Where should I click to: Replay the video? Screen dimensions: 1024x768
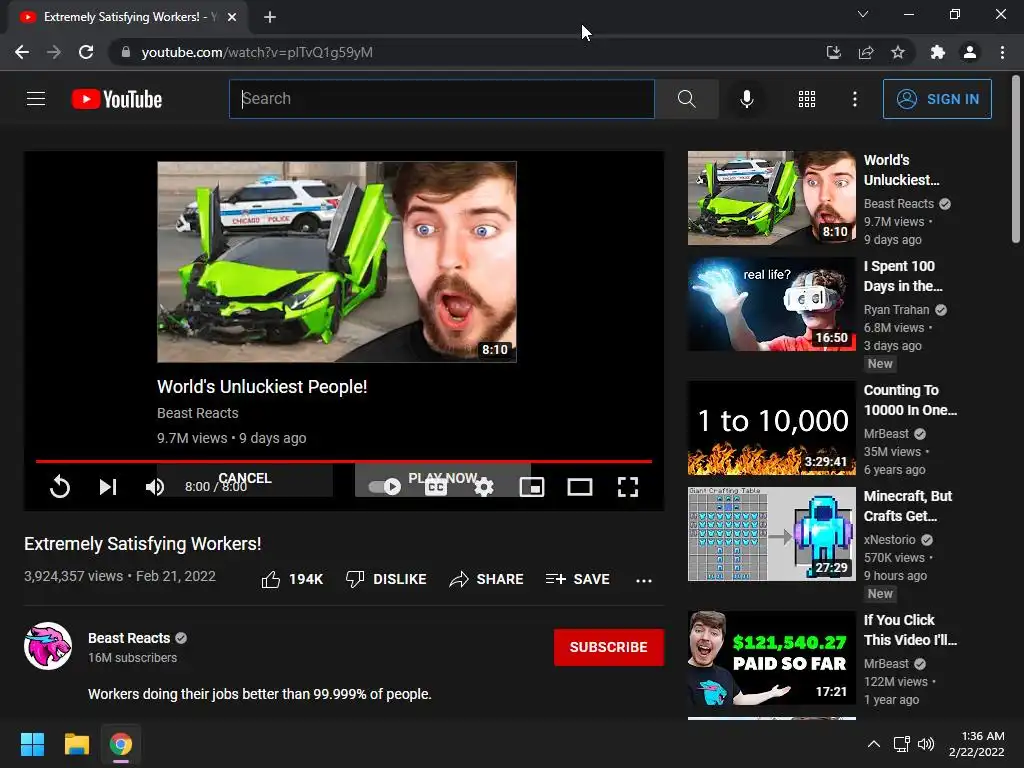[x=59, y=487]
